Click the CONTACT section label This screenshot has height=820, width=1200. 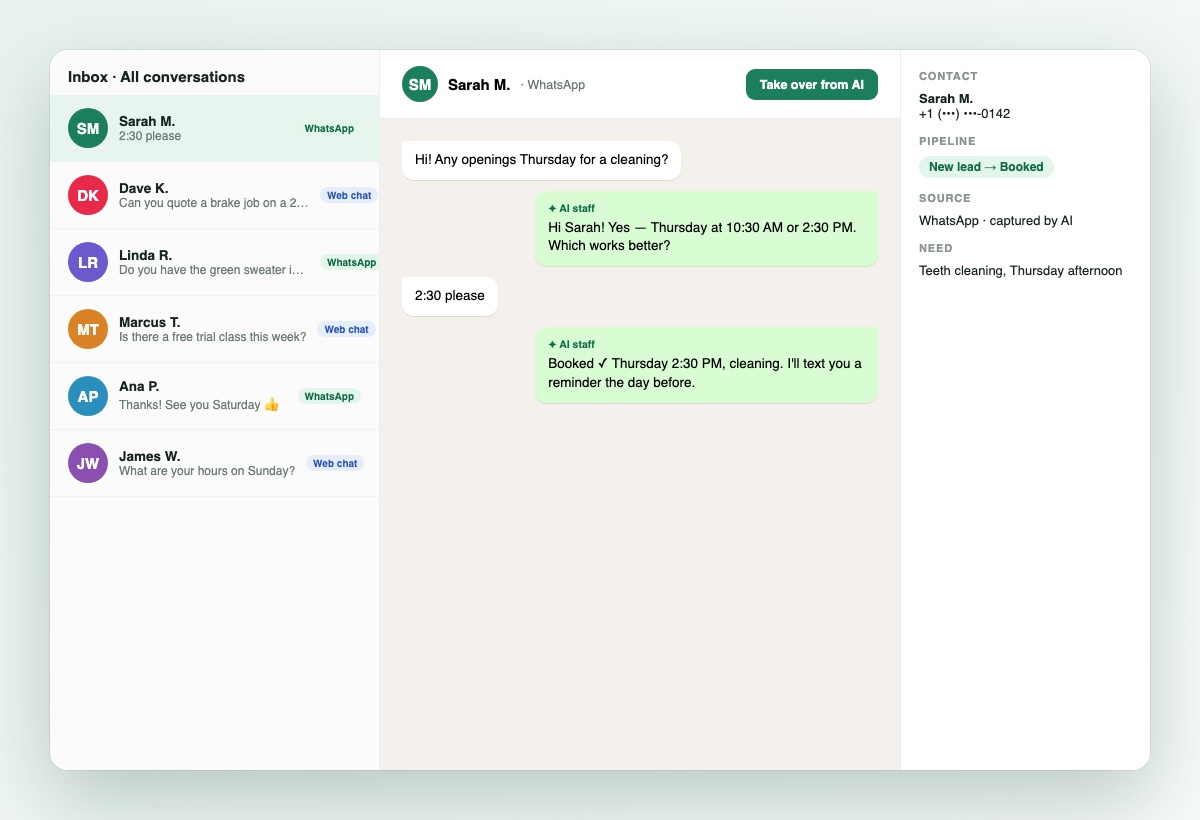click(948, 76)
